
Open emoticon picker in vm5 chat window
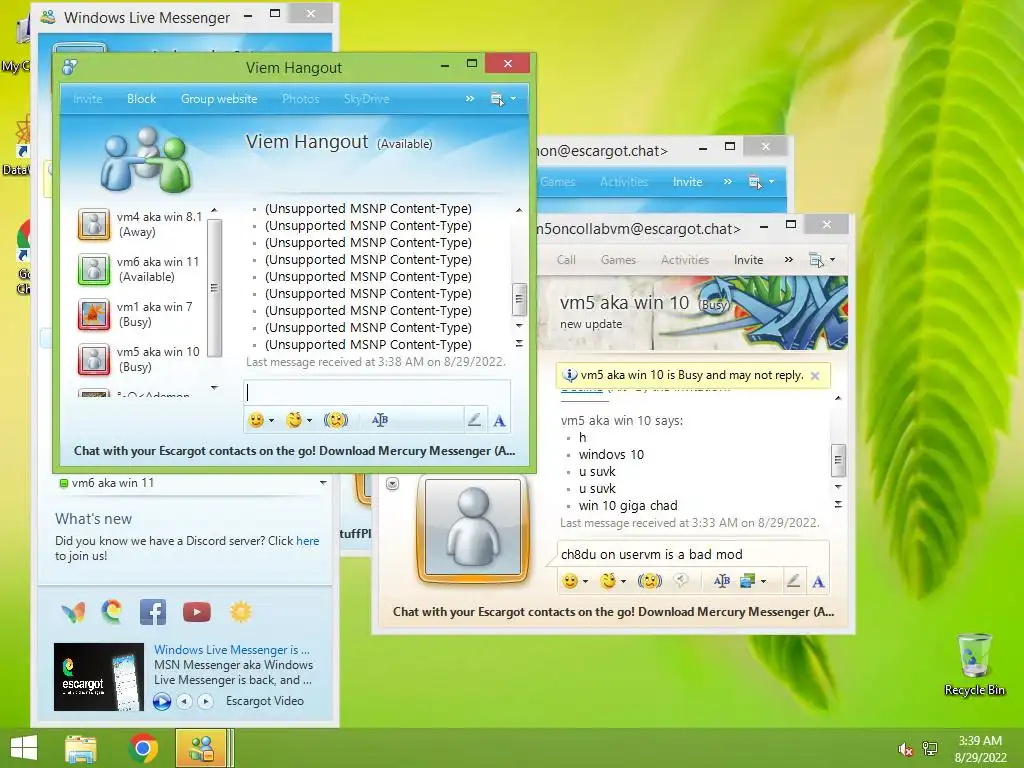(x=570, y=581)
